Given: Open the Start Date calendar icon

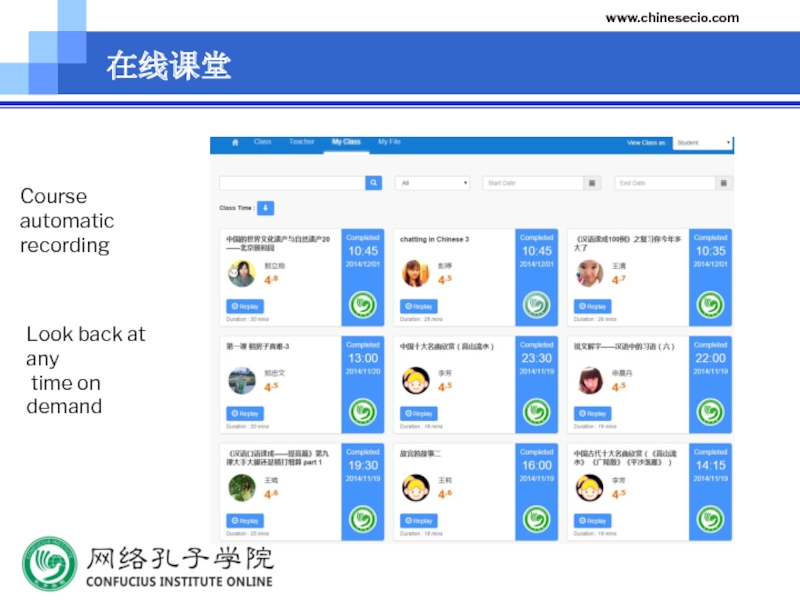Looking at the screenshot, I should click(593, 183).
